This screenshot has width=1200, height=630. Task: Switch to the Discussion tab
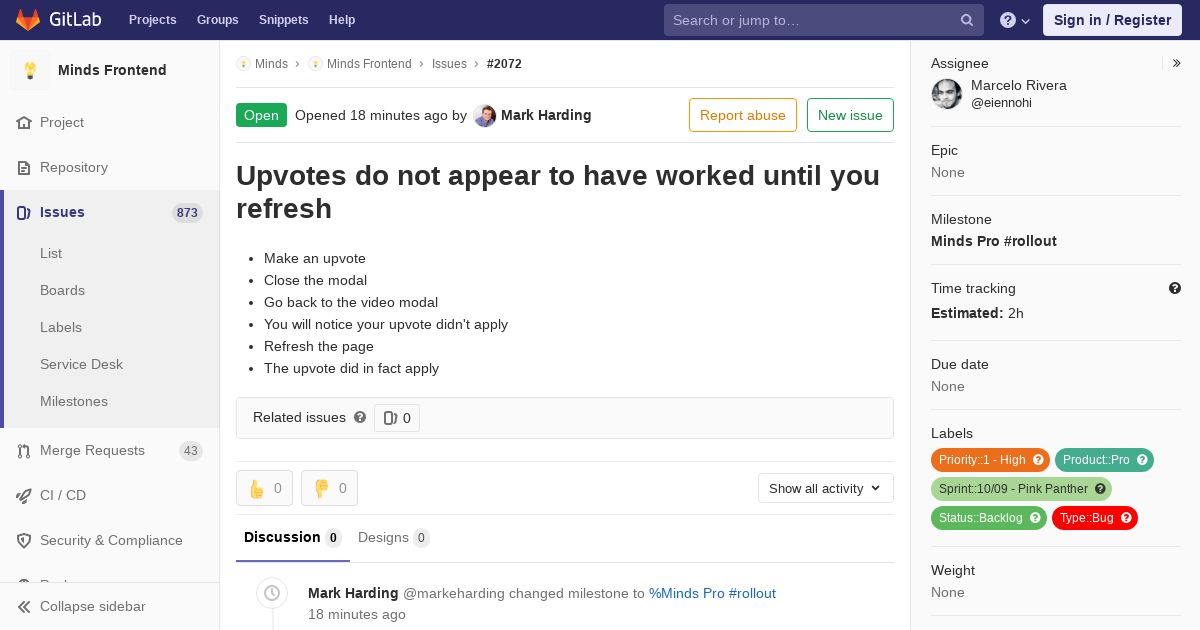tap(293, 538)
